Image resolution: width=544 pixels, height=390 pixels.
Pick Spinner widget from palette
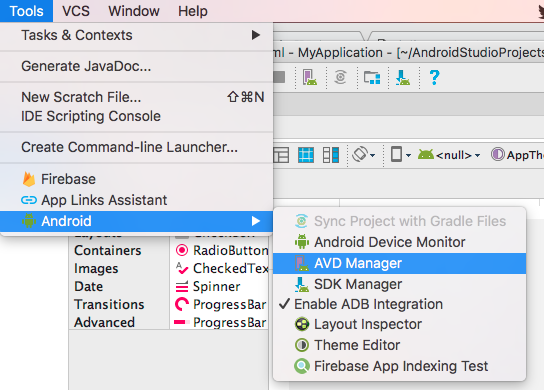pyautogui.click(x=207, y=287)
